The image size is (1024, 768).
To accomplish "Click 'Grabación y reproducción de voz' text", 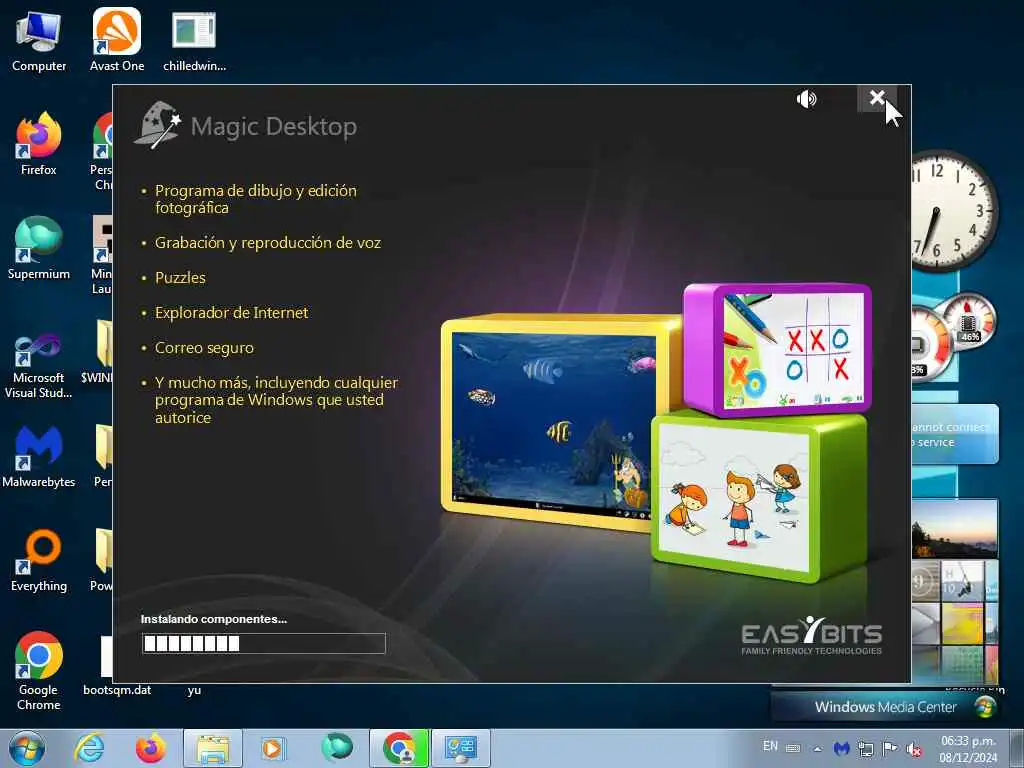I will pyautogui.click(x=268, y=243).
